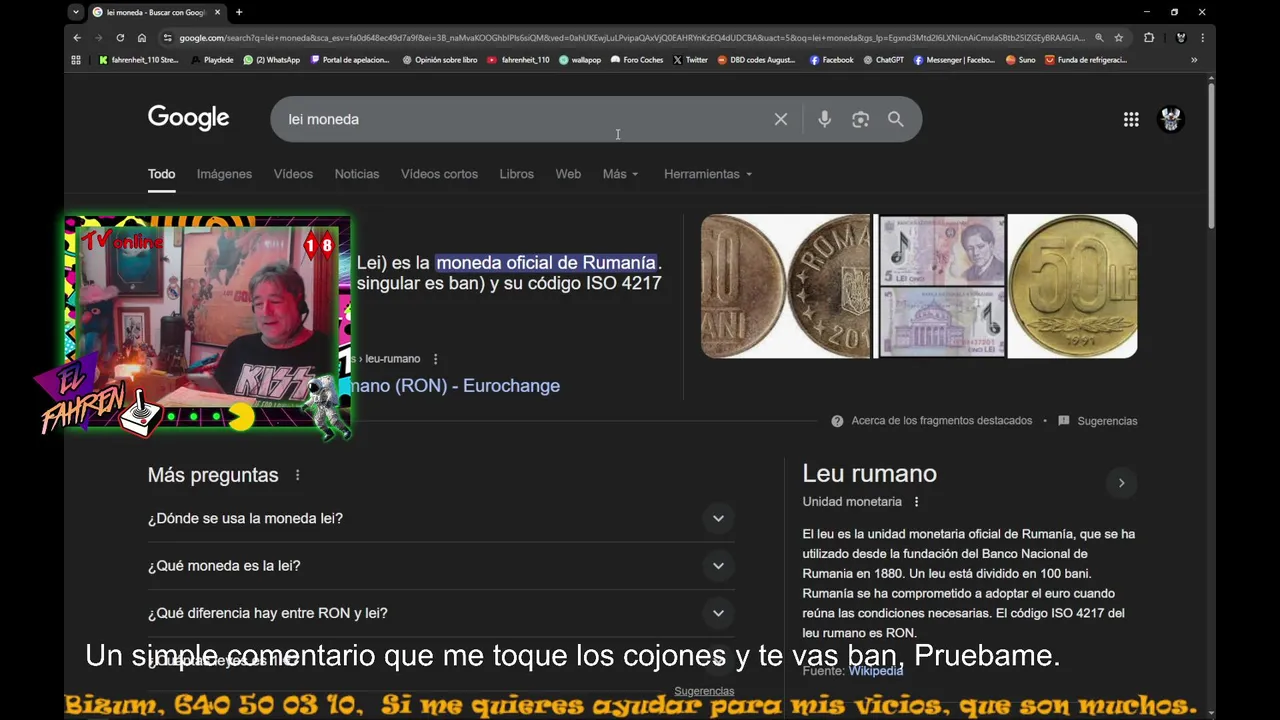Show more bookmarks chevron
The image size is (1280, 720).
pos(1194,60)
